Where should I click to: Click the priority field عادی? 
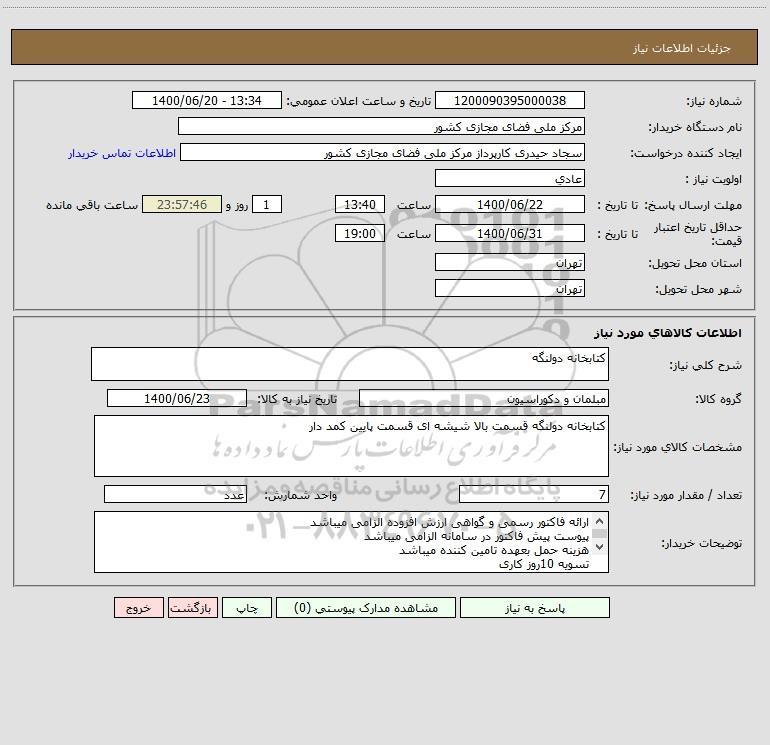coord(510,178)
